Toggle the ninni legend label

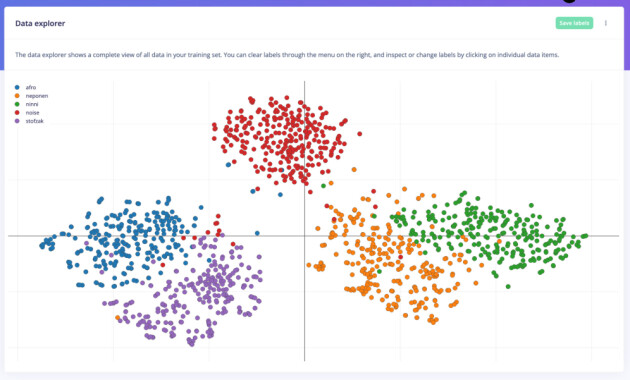[x=32, y=104]
